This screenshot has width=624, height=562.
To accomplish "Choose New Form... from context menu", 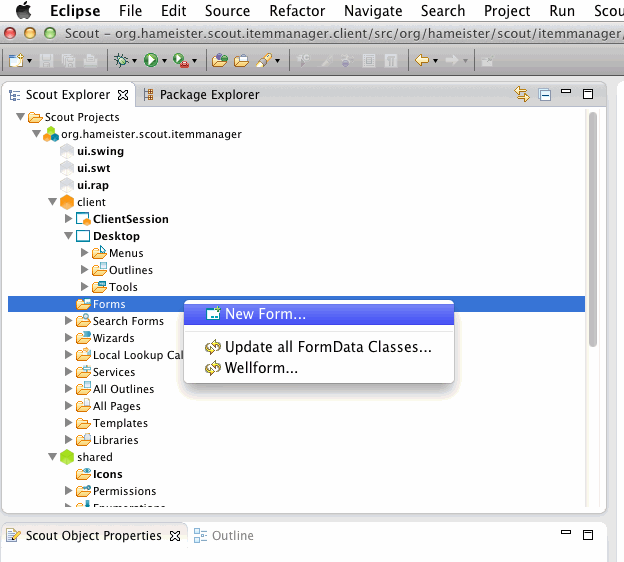I will pos(265,314).
